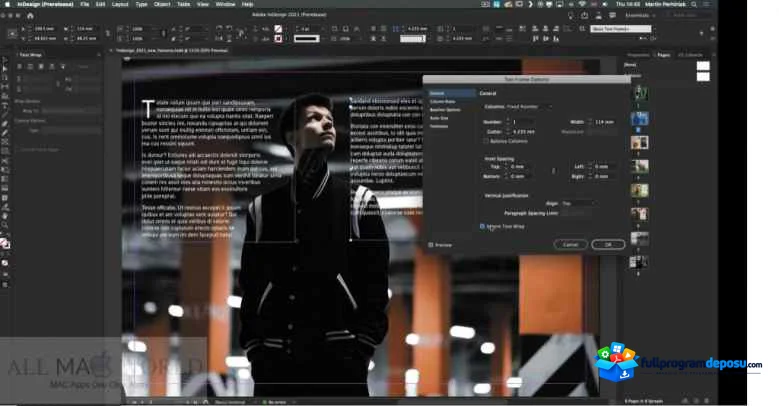Open the Type menu

click(142, 4)
